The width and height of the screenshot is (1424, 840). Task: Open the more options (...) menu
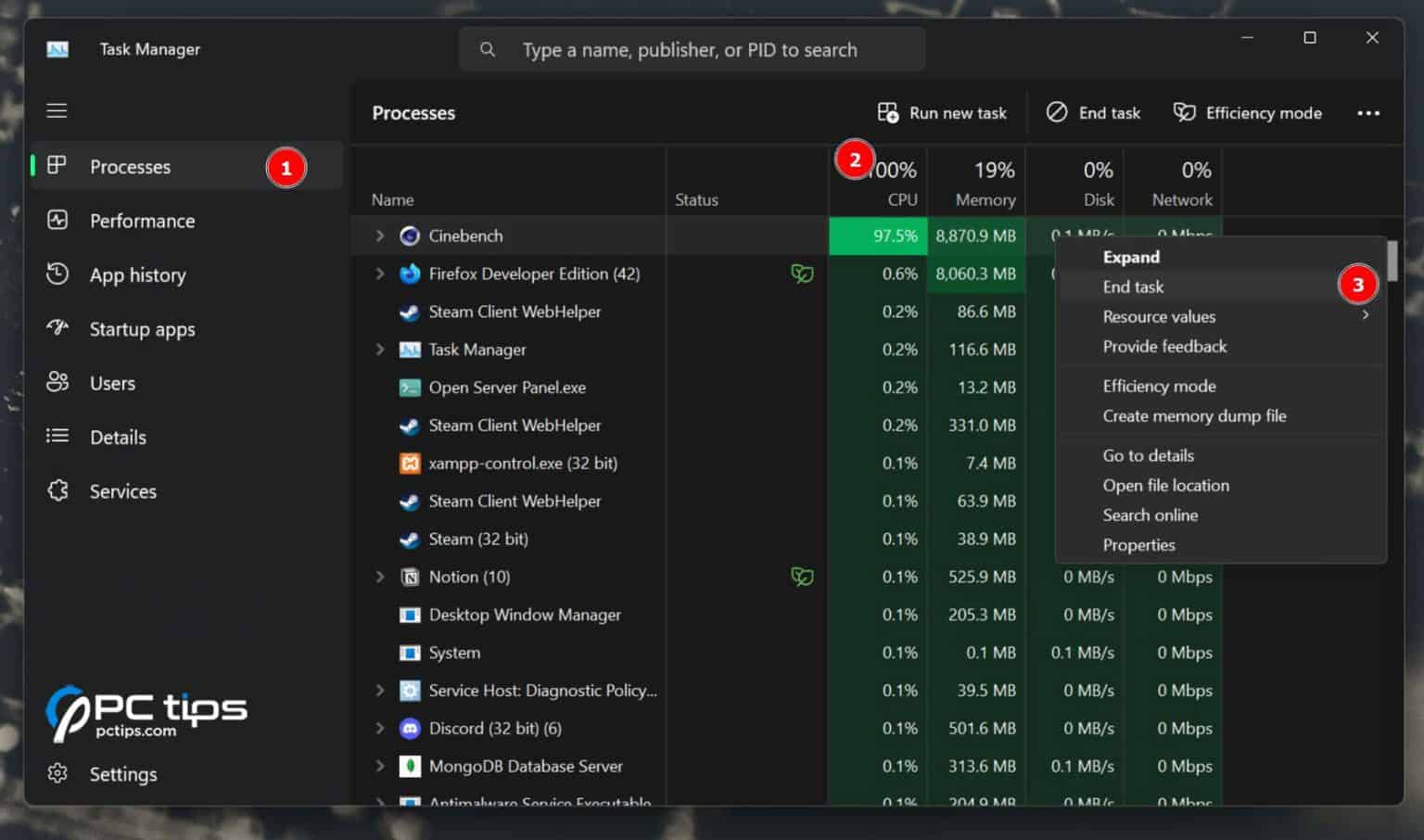tap(1368, 112)
